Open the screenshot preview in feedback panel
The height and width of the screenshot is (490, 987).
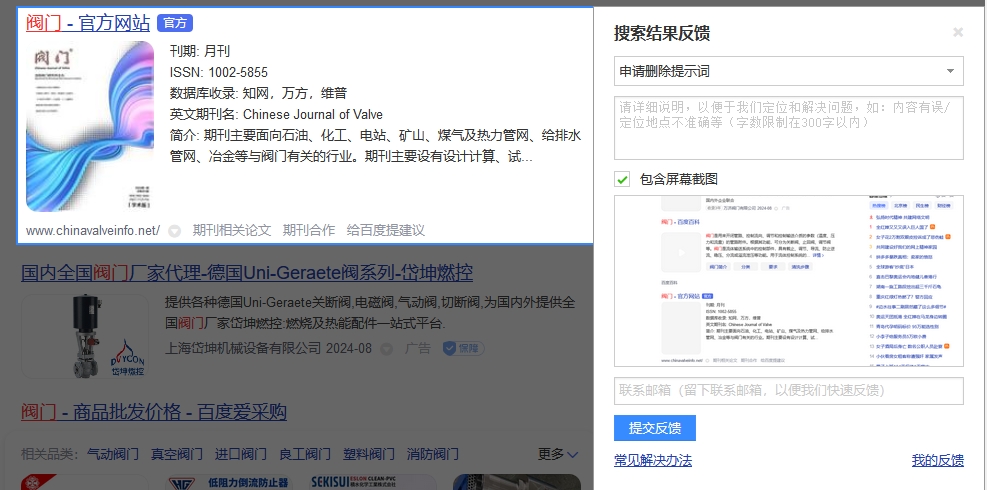tap(789, 281)
